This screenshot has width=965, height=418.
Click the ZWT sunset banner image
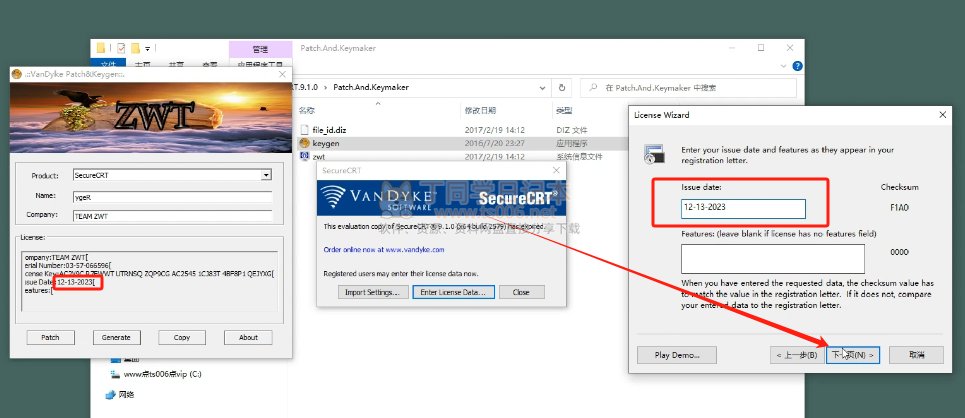point(151,118)
